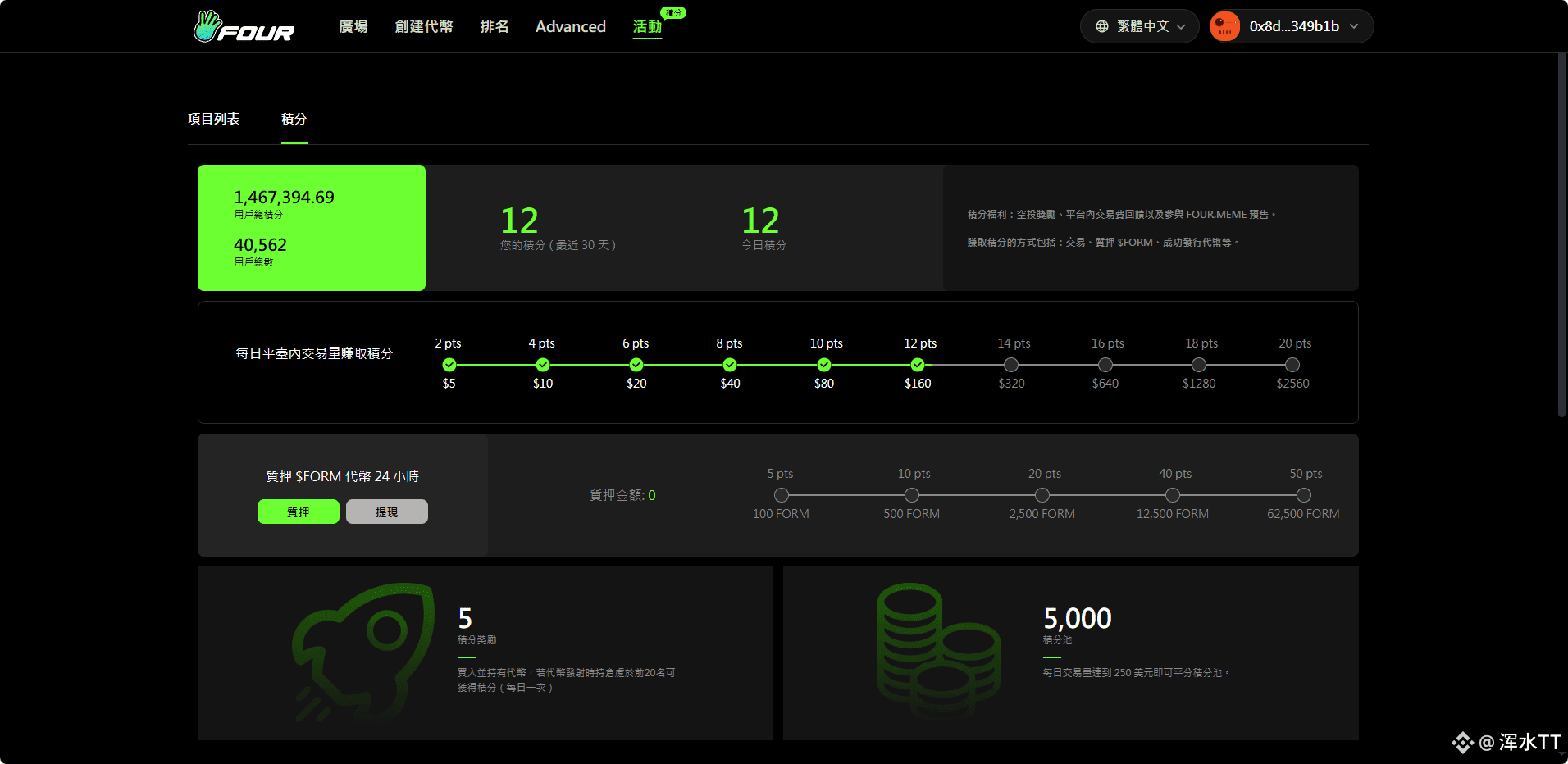This screenshot has width=1568, height=764.
Task: Select the 100 FORM staking tier circle
Action: tap(782, 495)
